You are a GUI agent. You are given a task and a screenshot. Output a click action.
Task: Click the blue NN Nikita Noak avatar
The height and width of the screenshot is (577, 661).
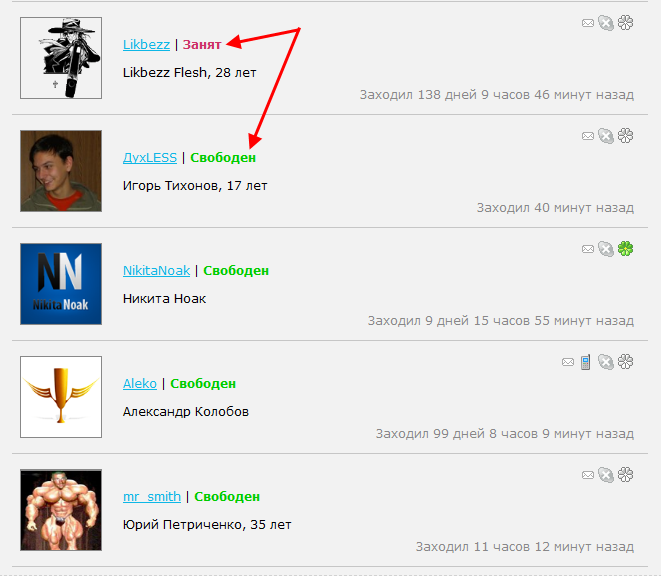(61, 284)
